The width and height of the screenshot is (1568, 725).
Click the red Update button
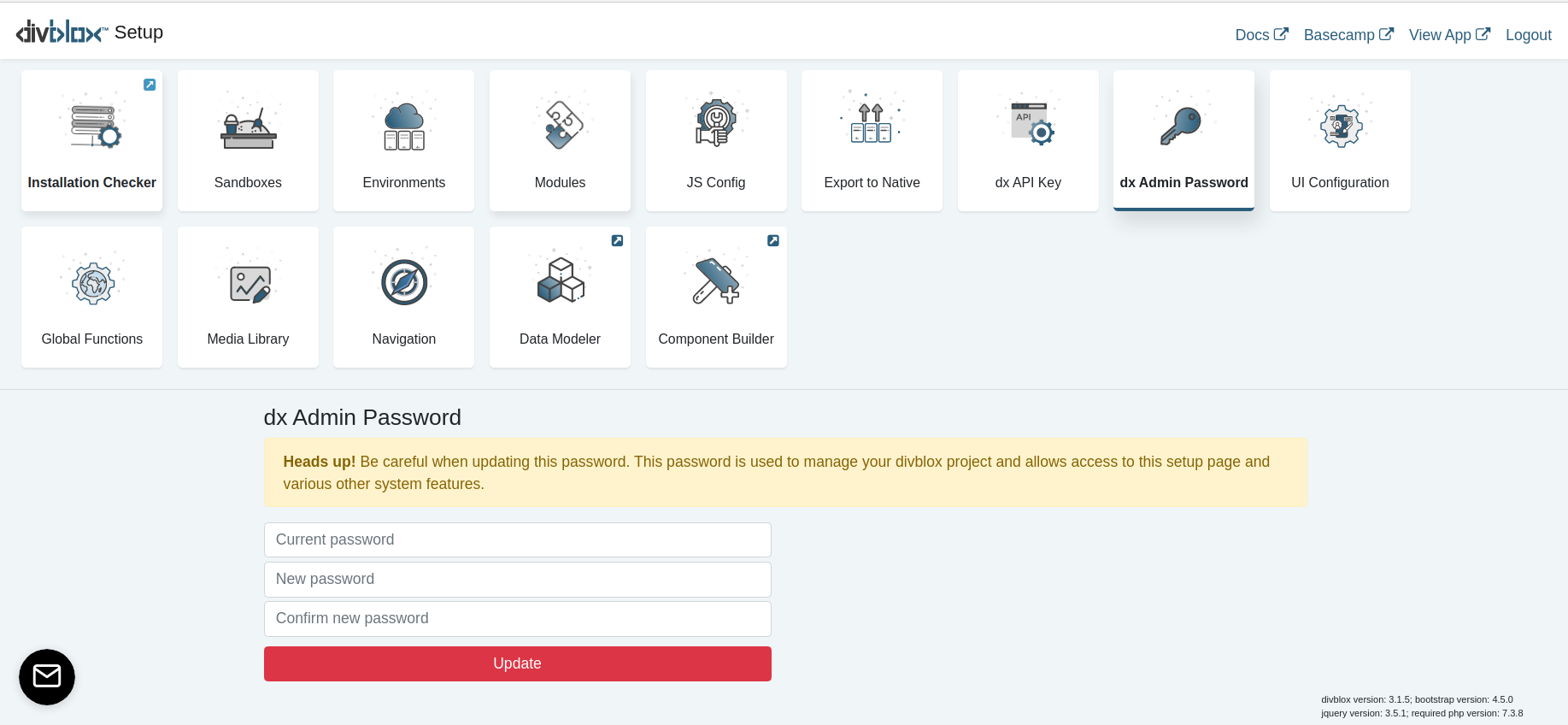tap(518, 663)
